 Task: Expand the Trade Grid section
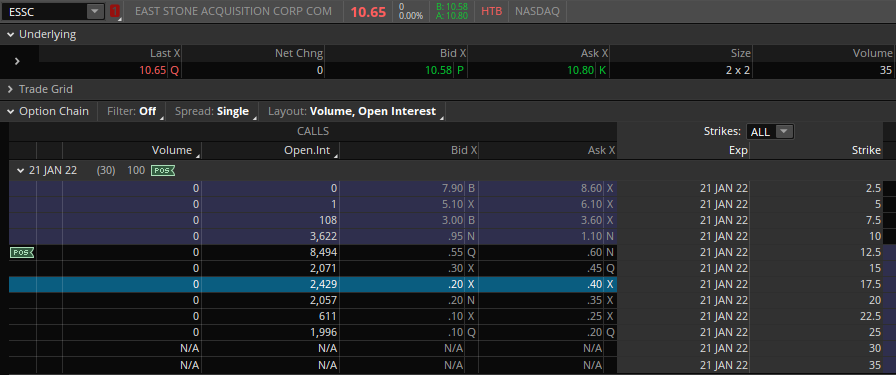10,89
